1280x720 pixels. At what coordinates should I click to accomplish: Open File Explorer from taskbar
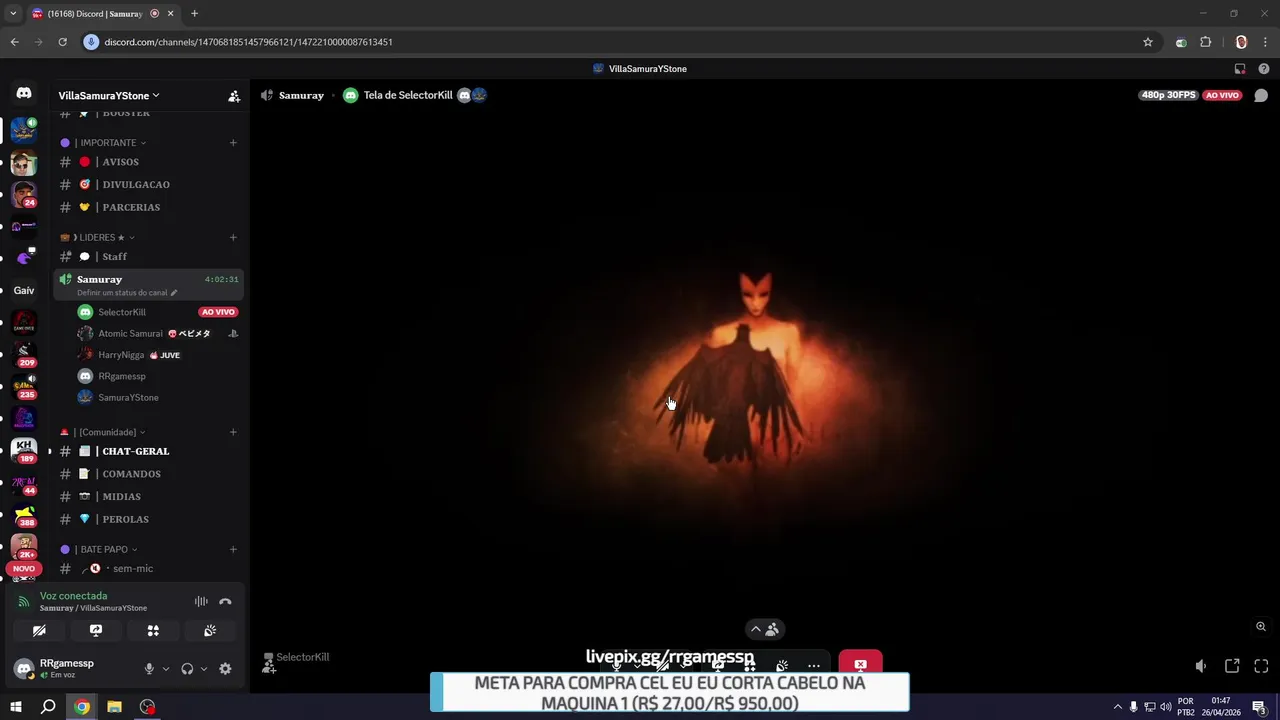[x=114, y=707]
